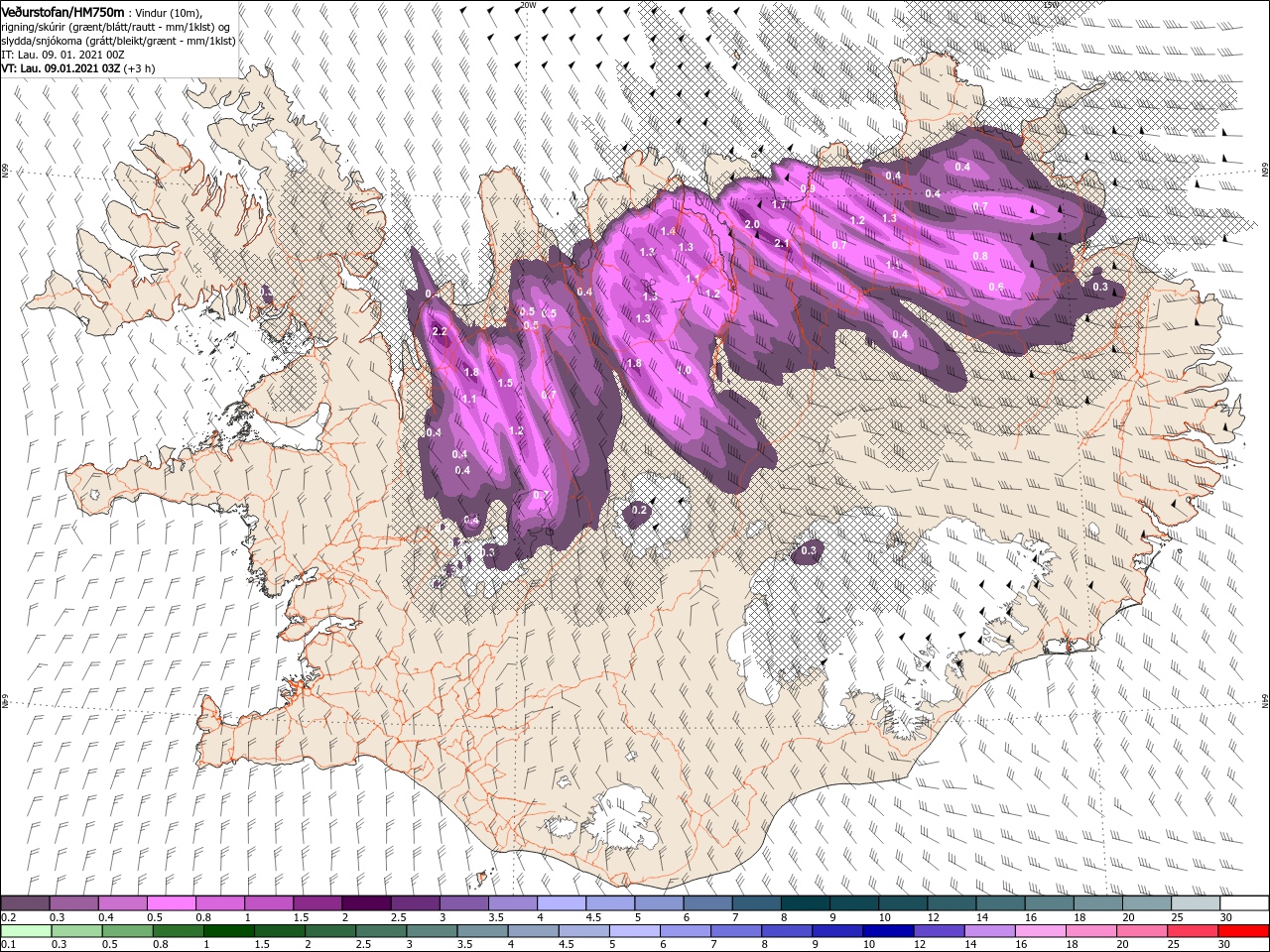Pick the pale grey snow swatch labeled 25
This screenshot has width=1270, height=952.
1197,903
